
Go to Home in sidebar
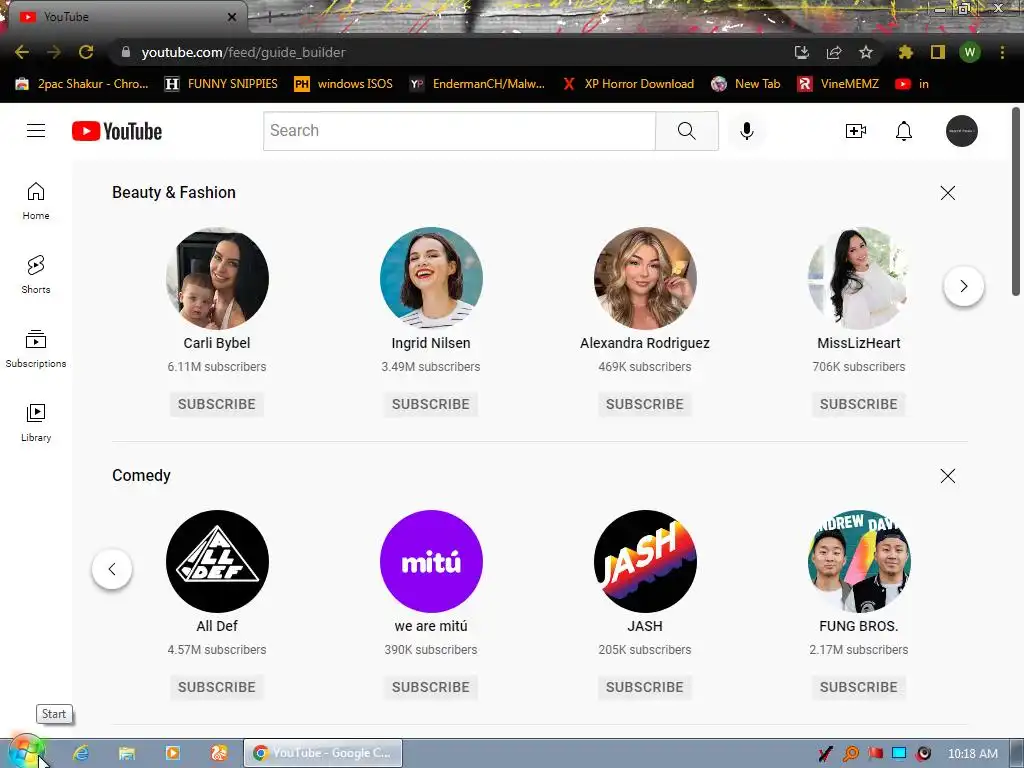pyautogui.click(x=36, y=200)
